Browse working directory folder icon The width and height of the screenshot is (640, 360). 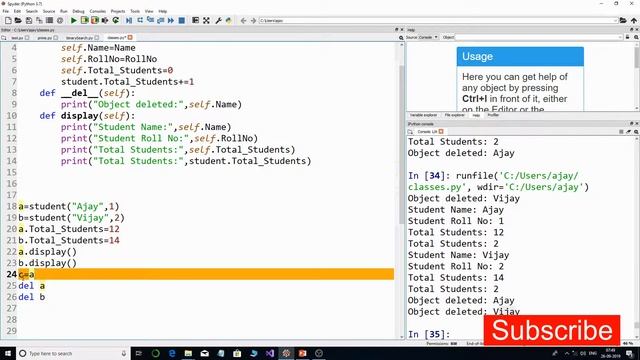click(623, 20)
